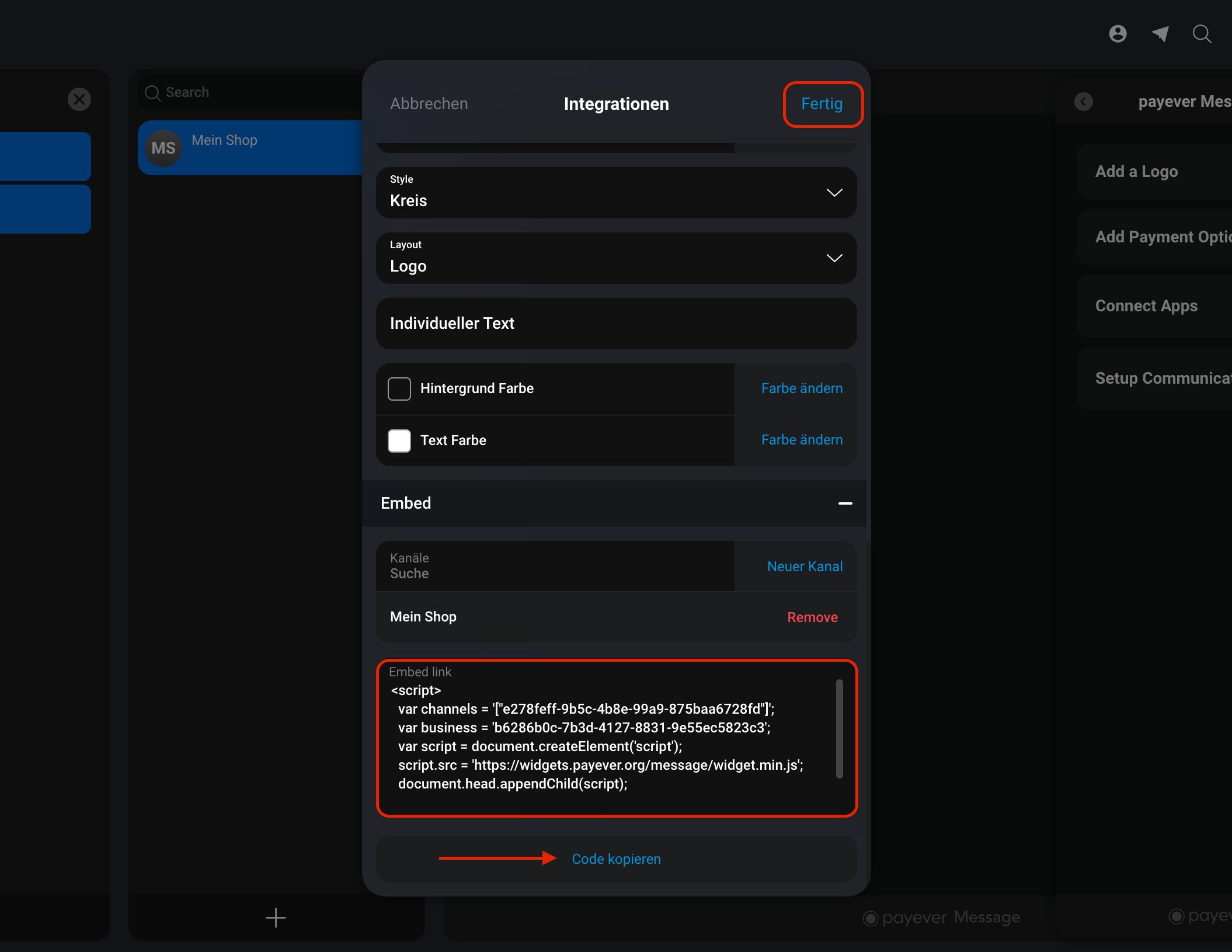Click the Individueller Text field

(617, 324)
